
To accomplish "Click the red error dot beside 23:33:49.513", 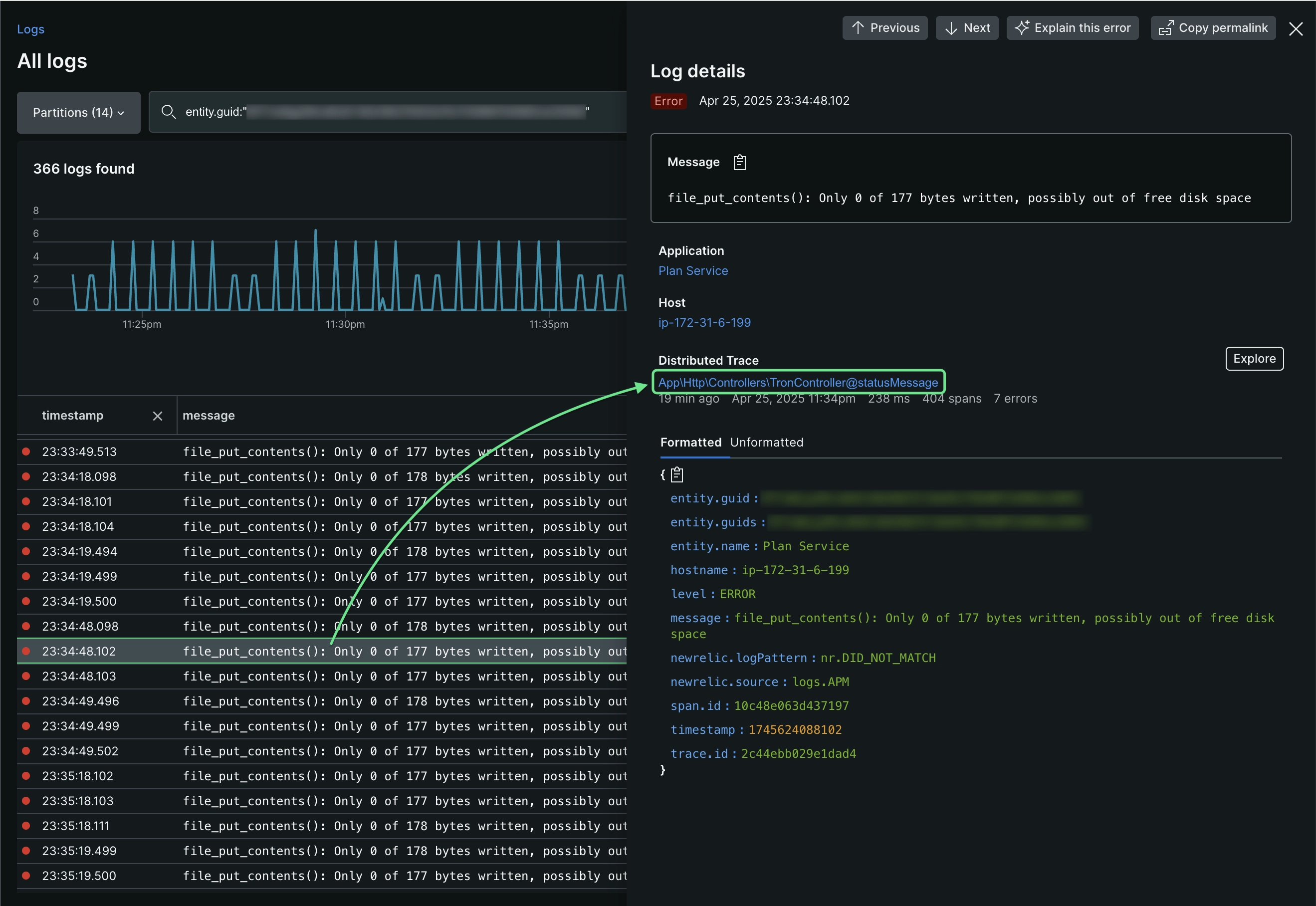I will point(25,452).
